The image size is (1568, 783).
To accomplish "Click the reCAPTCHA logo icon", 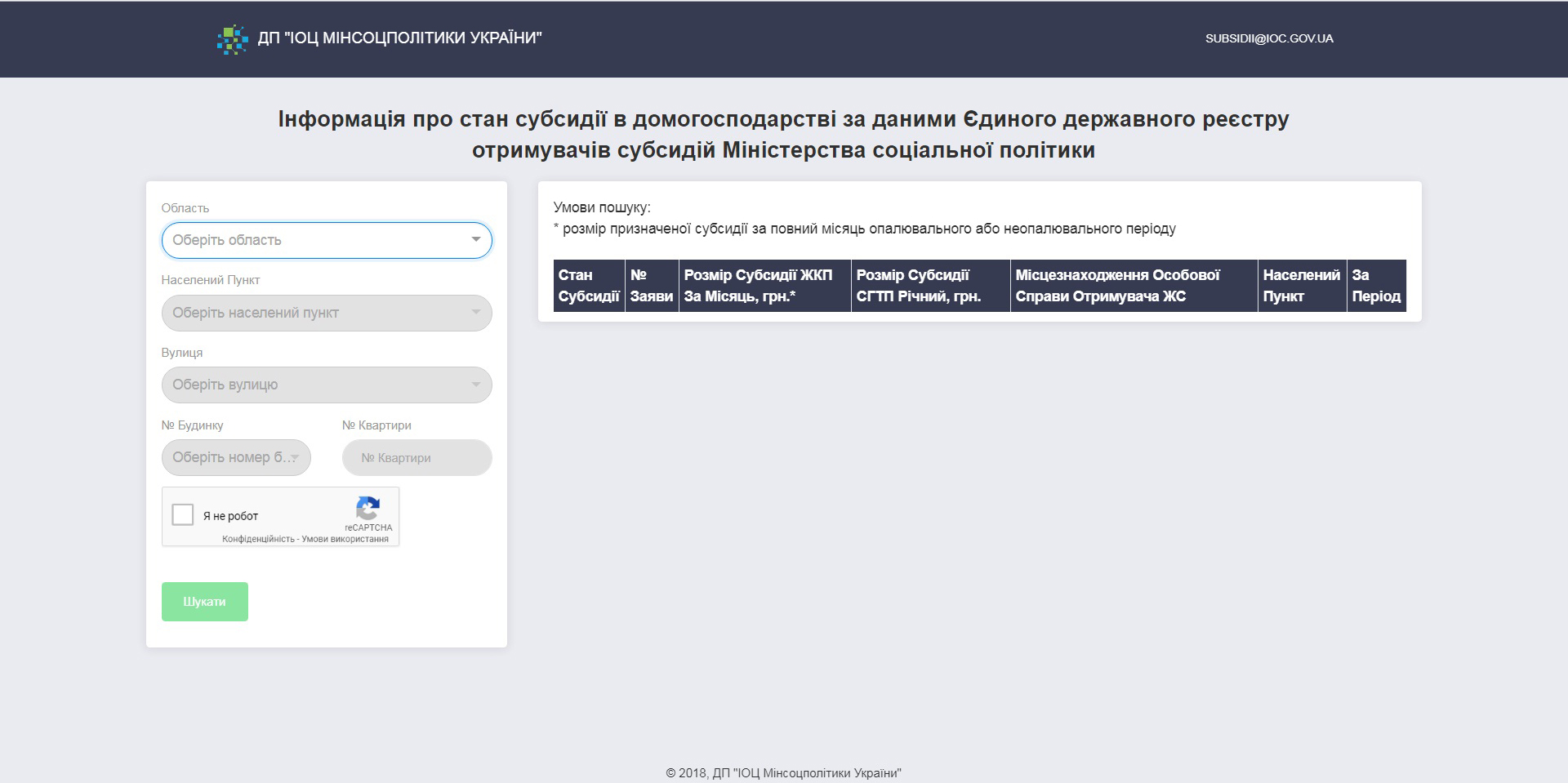I will point(368,508).
